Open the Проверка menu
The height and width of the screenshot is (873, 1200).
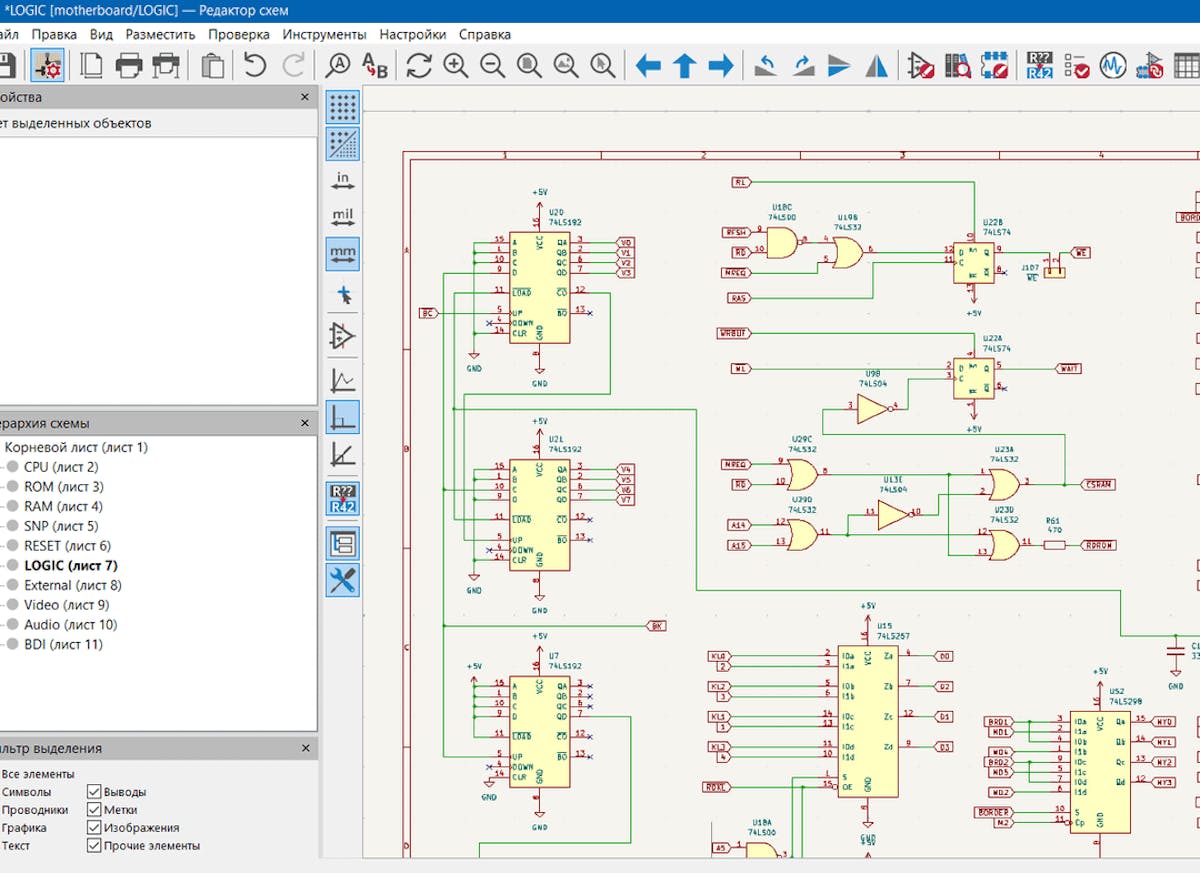238,34
